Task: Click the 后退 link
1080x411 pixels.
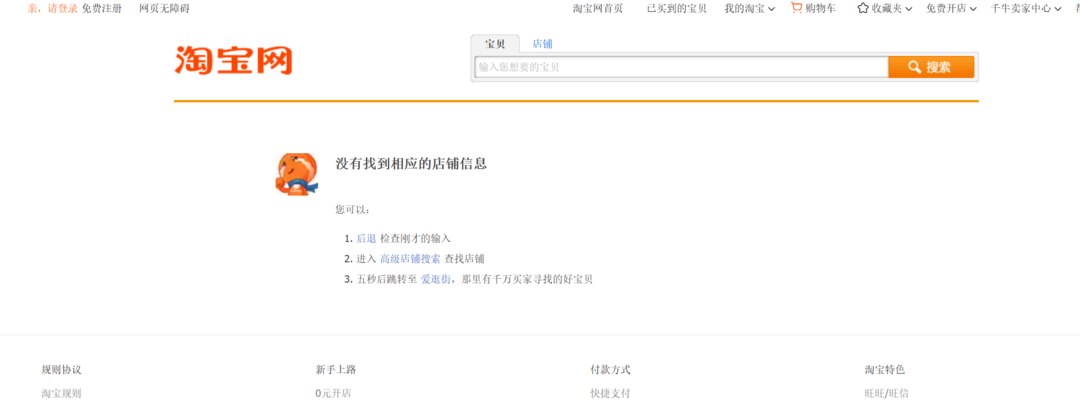Action: 366,238
